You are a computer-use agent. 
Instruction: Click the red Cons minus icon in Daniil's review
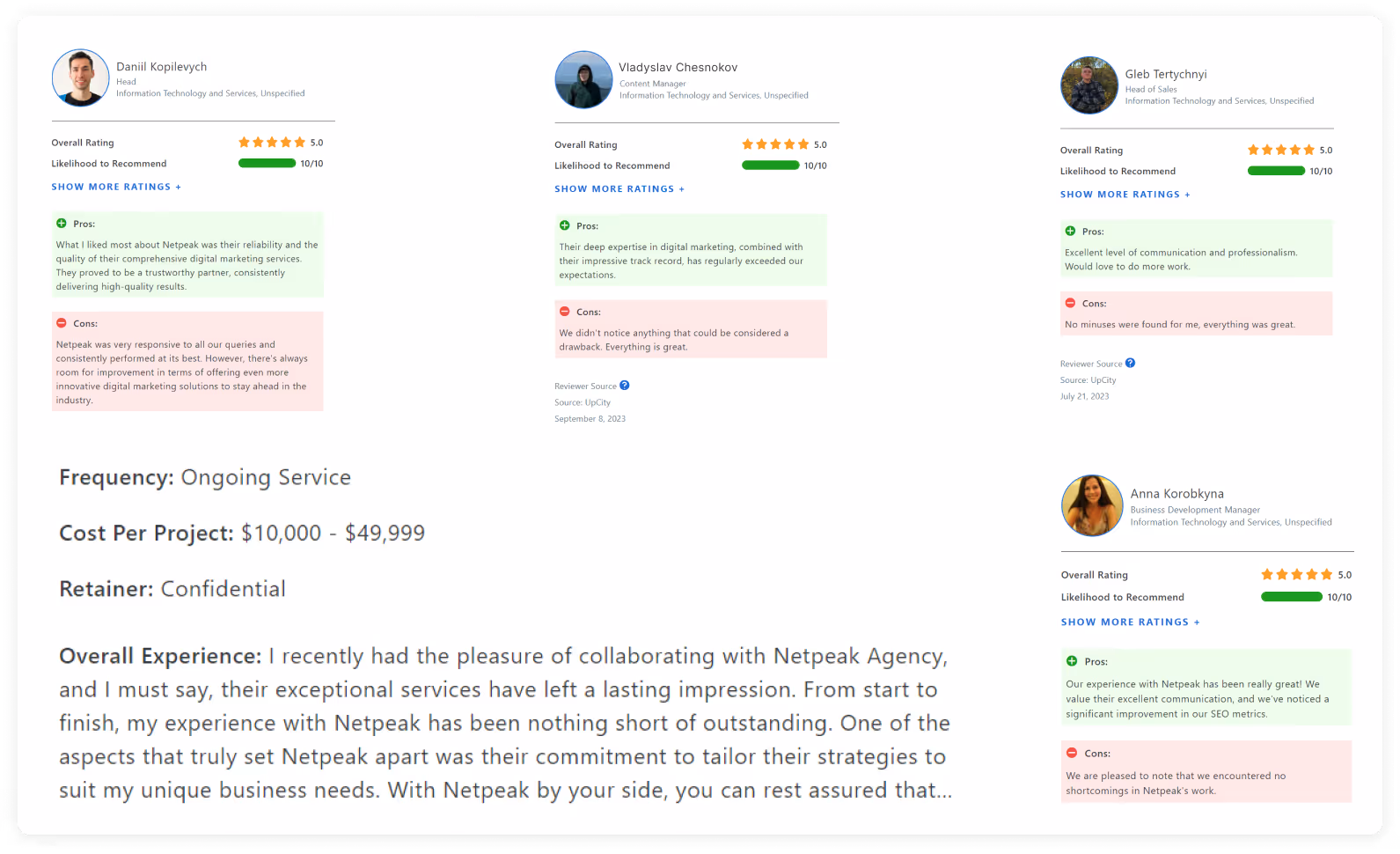coord(62,323)
